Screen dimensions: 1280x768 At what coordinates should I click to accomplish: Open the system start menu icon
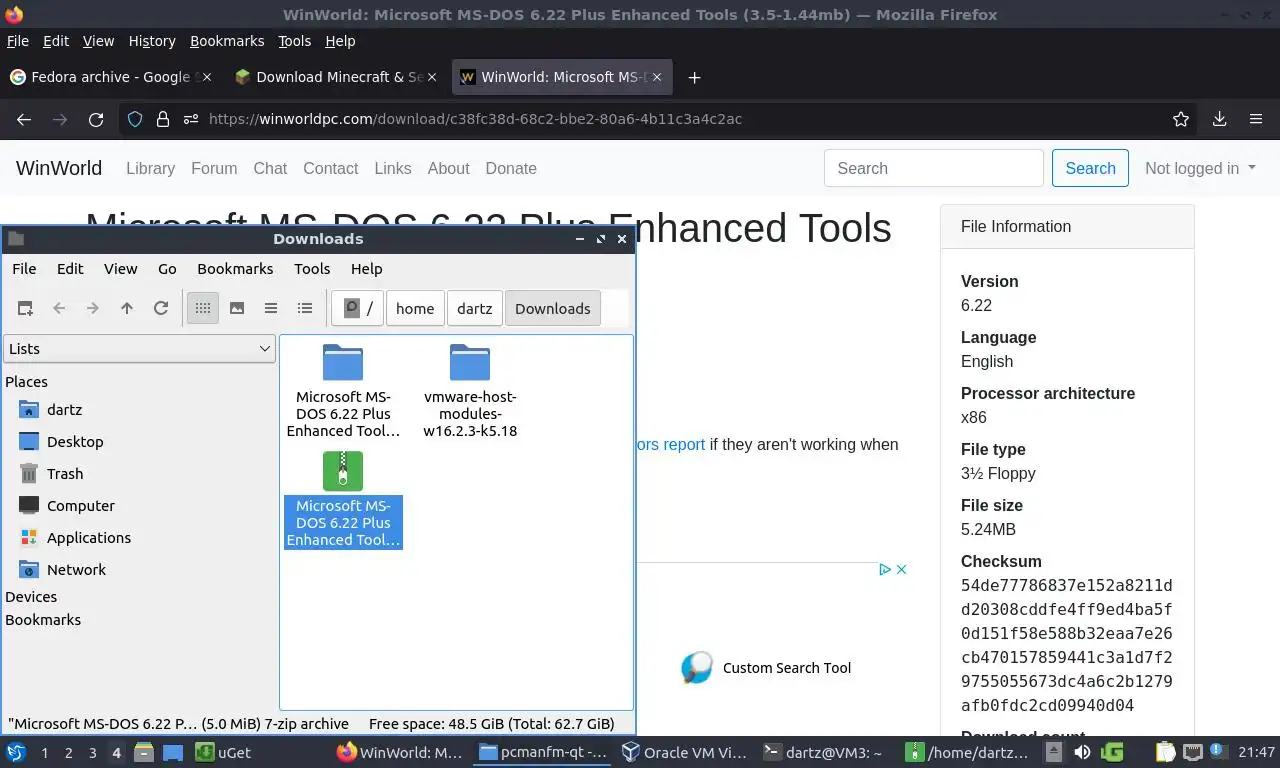coord(16,752)
